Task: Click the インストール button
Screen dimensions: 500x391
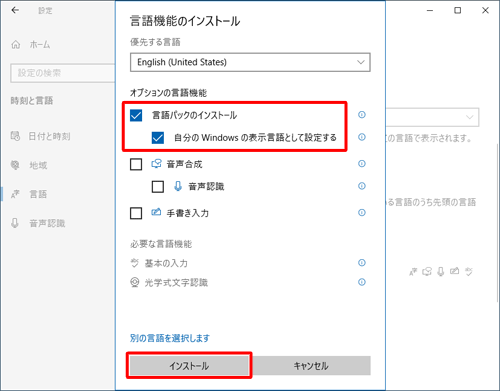Action: pyautogui.click(x=189, y=366)
